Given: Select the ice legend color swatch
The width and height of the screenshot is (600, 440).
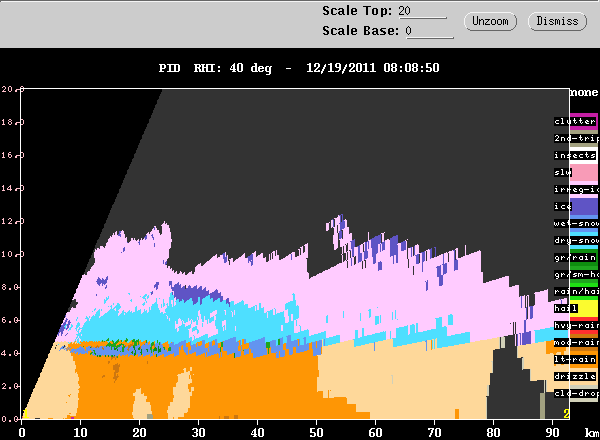Looking at the screenshot, I should click(x=584, y=207).
